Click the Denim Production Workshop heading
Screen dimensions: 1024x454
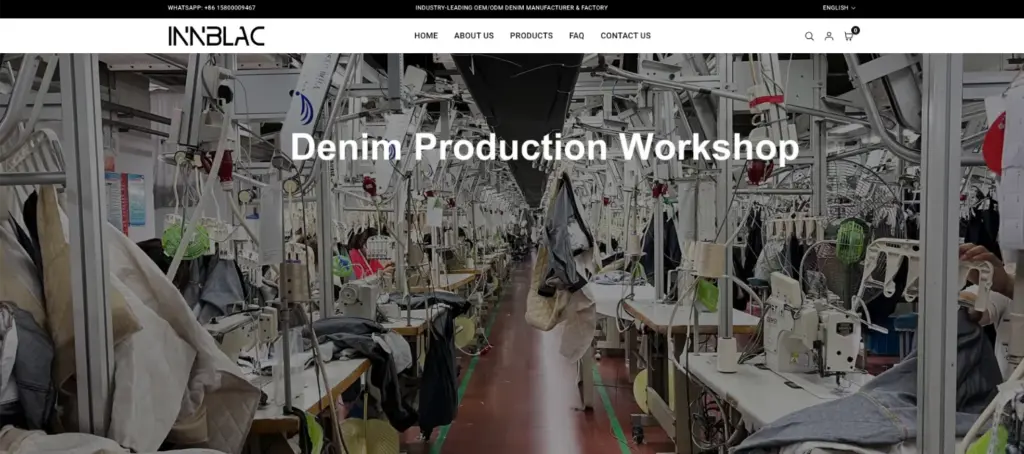[x=544, y=147]
